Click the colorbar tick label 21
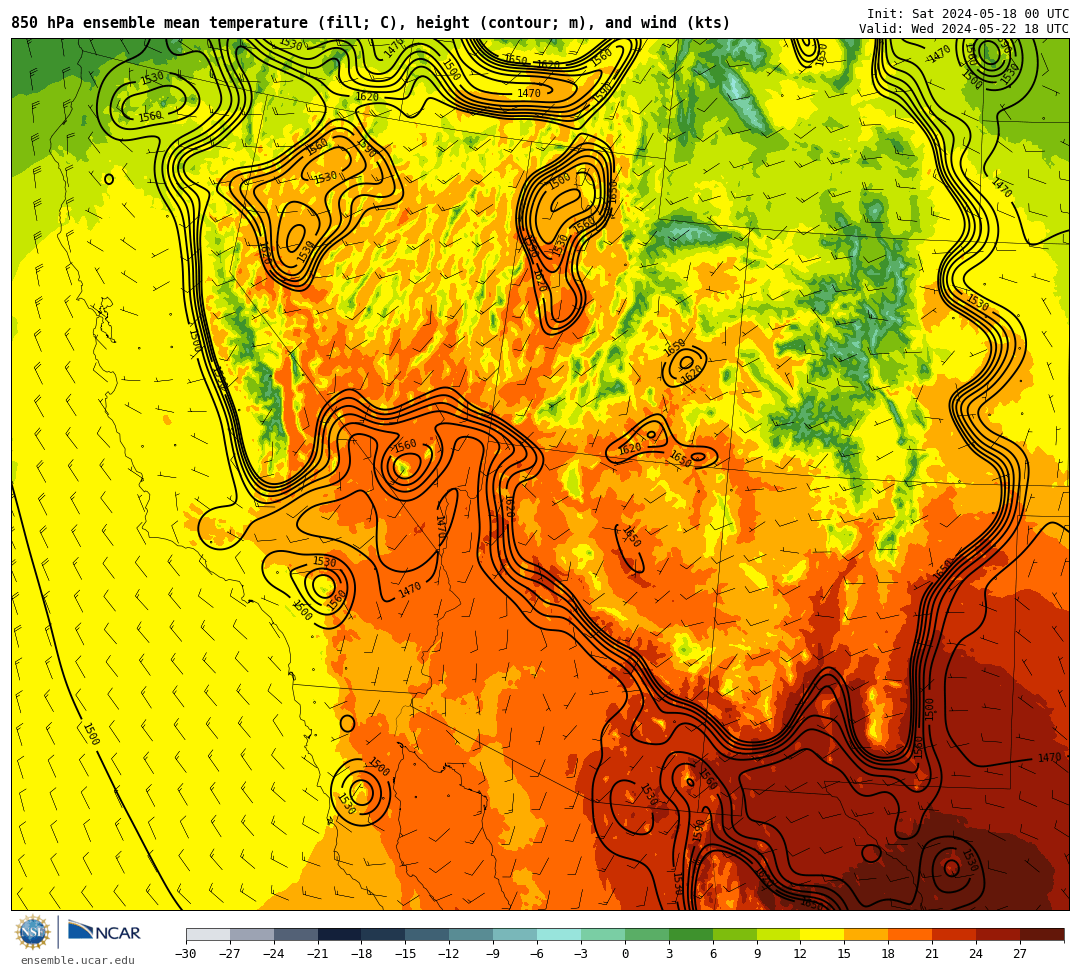This screenshot has width=1080, height=973. pos(933,954)
